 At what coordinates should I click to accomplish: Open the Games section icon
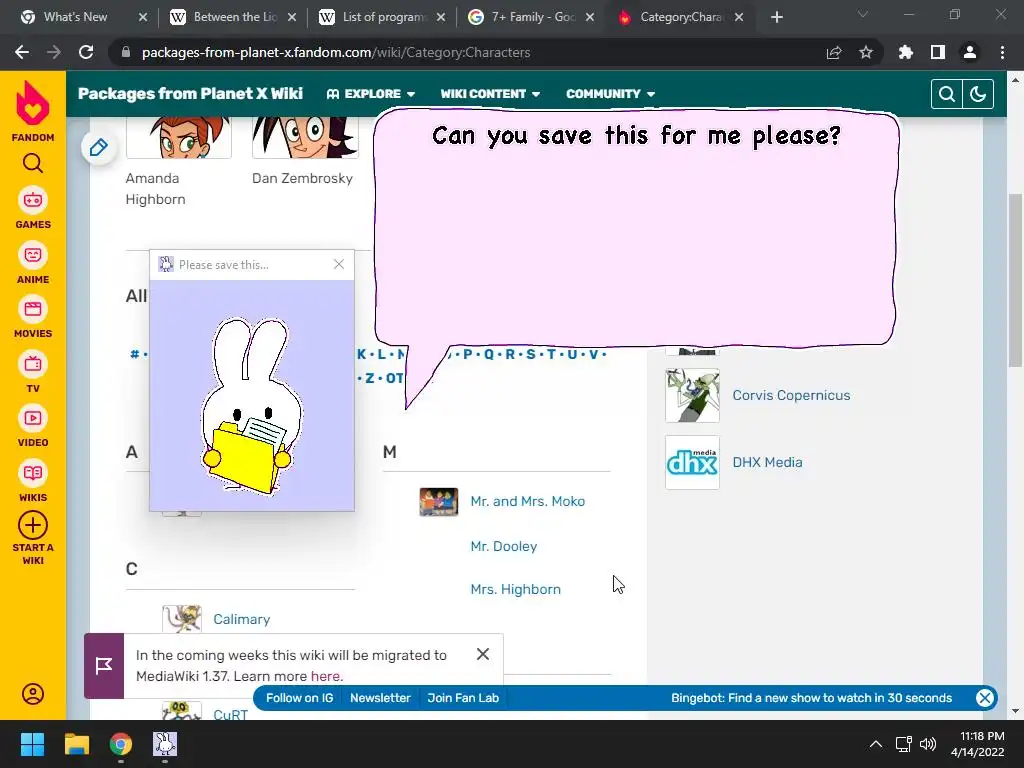tap(33, 200)
